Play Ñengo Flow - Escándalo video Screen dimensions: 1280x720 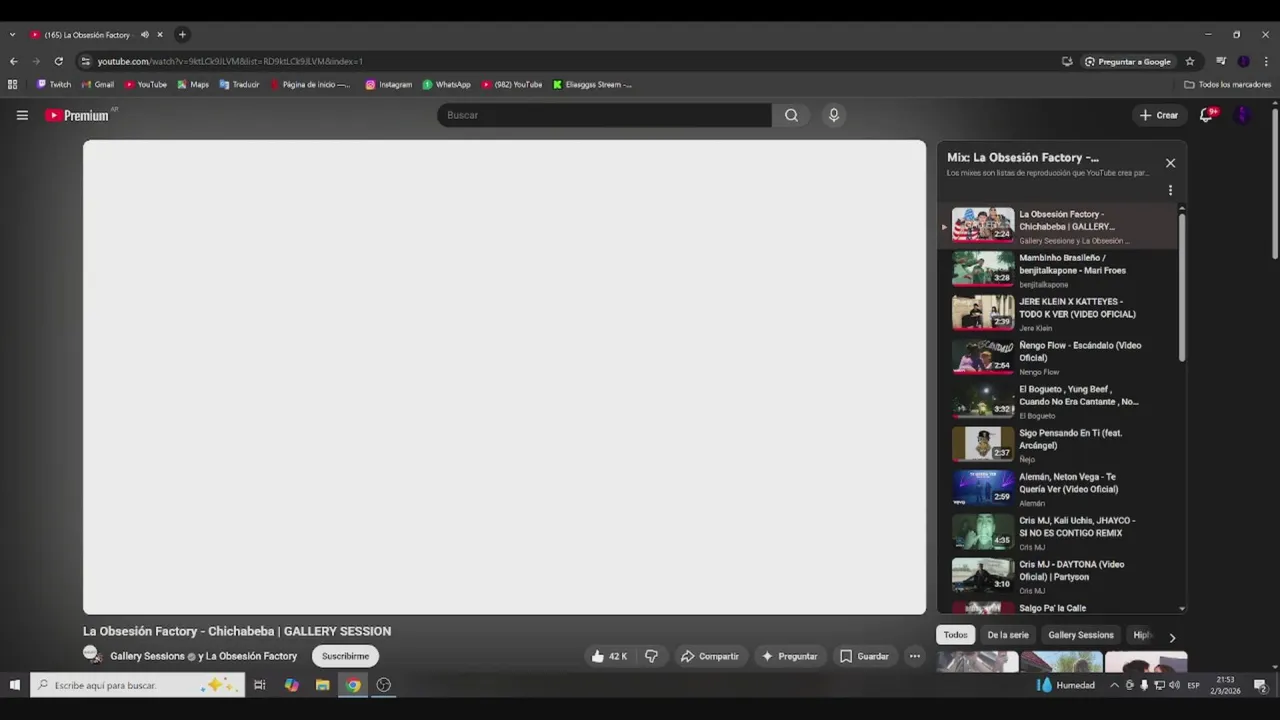pos(1060,357)
